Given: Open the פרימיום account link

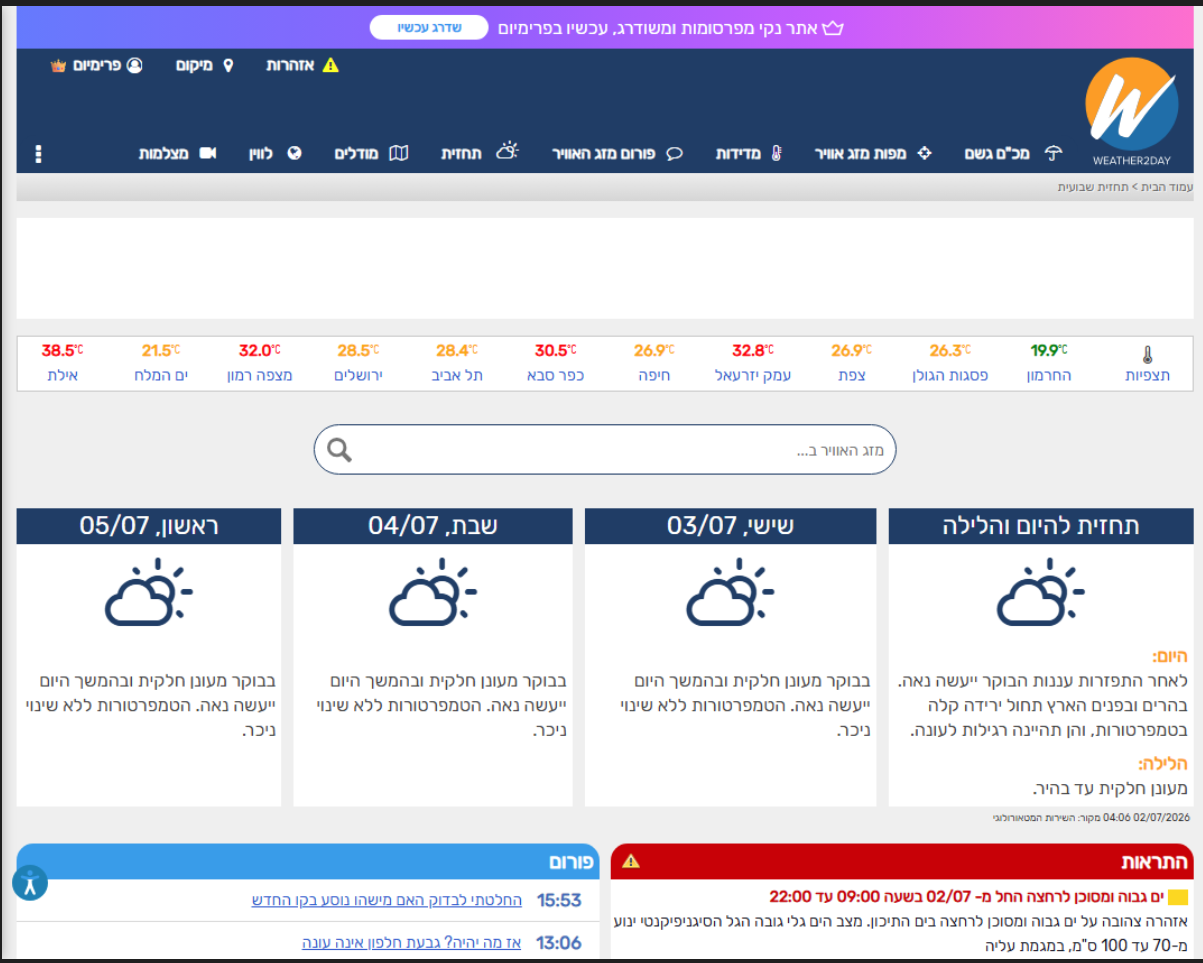Looking at the screenshot, I should pos(97,65).
